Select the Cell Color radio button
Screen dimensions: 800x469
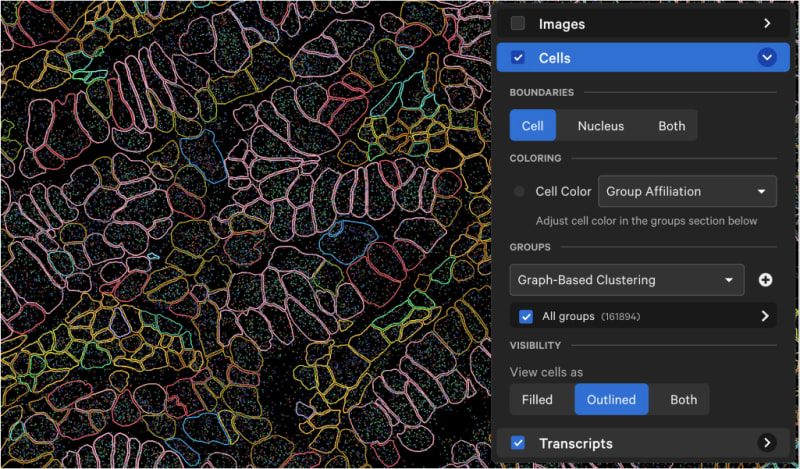[x=520, y=191]
